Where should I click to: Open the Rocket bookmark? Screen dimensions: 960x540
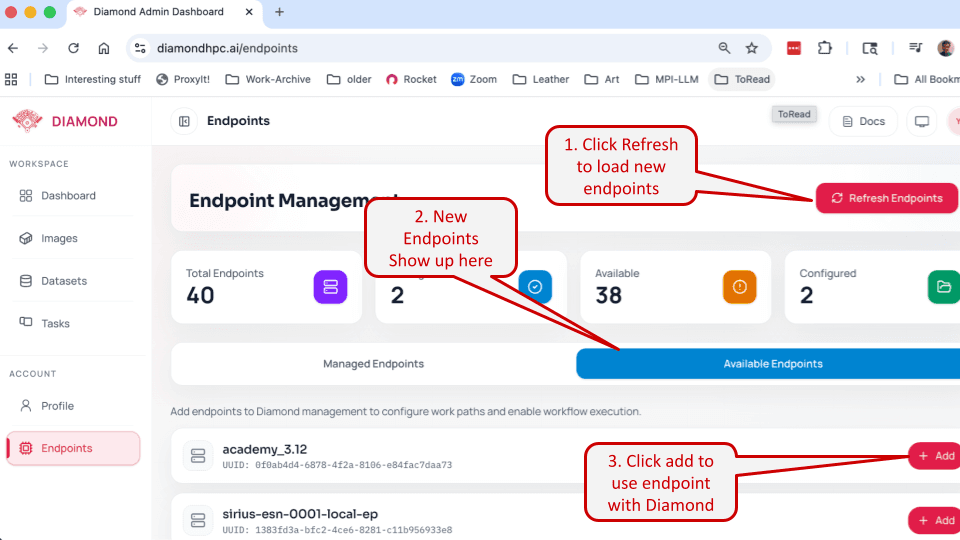[x=411, y=79]
